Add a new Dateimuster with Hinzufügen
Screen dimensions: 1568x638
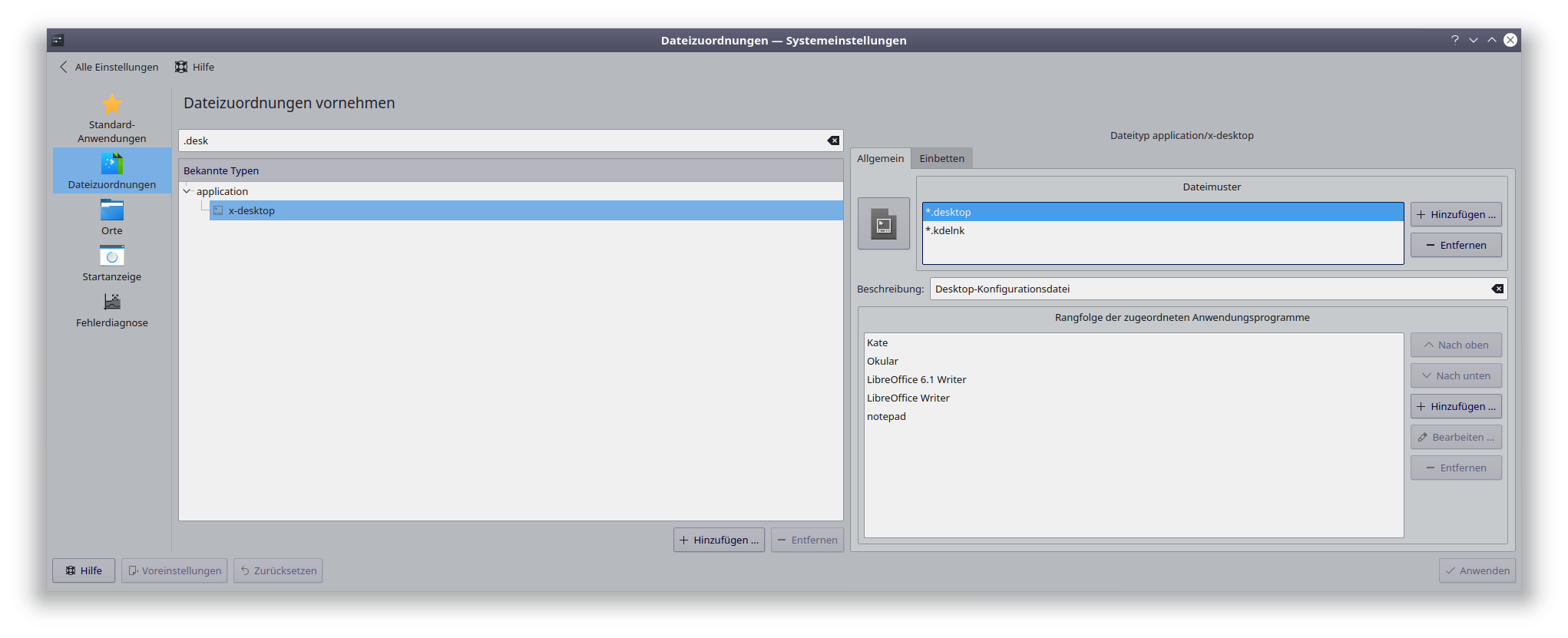(1456, 214)
